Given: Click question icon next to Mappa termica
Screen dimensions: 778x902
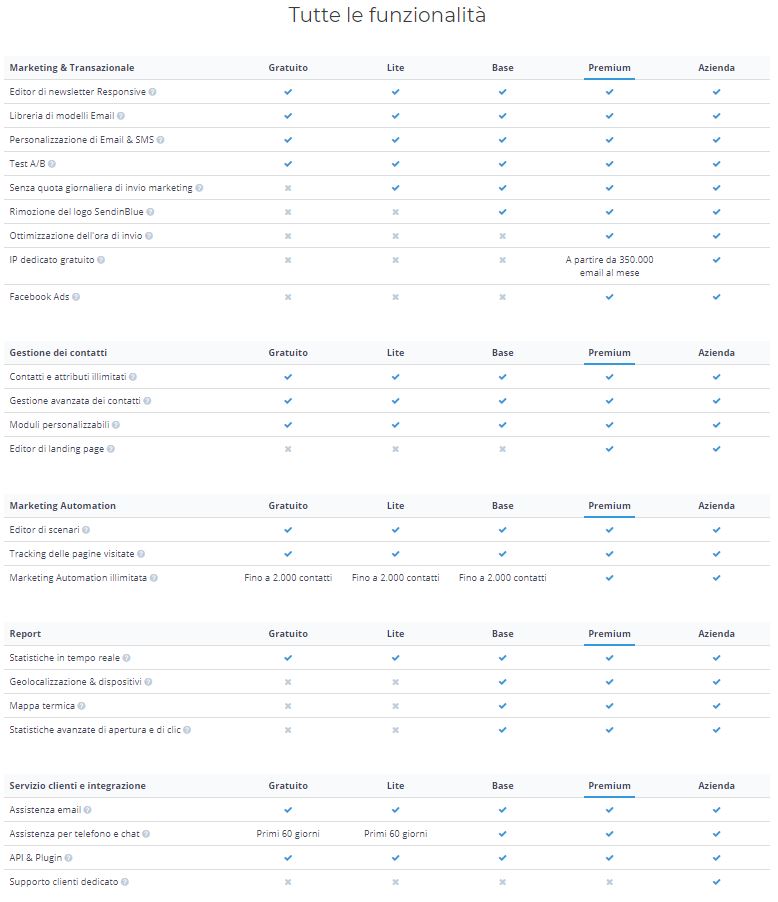Looking at the screenshot, I should pyautogui.click(x=82, y=706).
